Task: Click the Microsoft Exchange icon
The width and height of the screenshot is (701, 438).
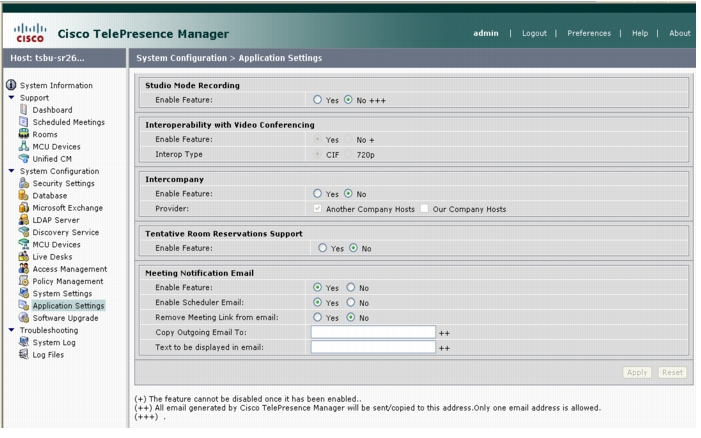Action: click(24, 207)
